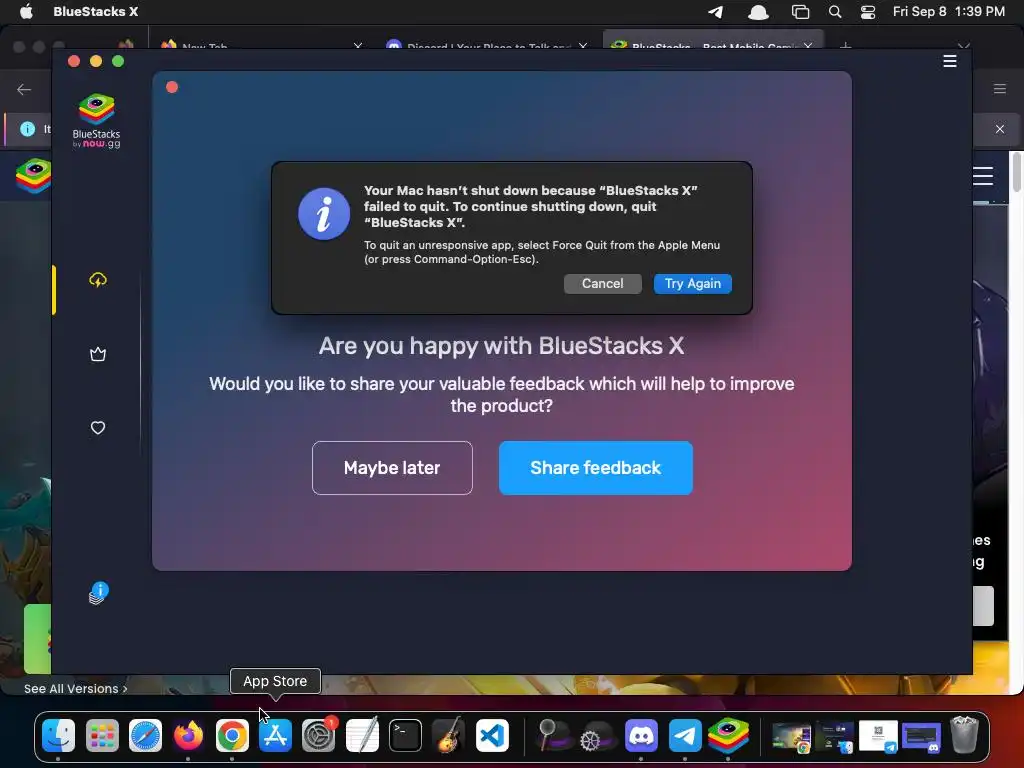Launch Safari from the Dock
This screenshot has height=768, width=1024.
[x=145, y=736]
